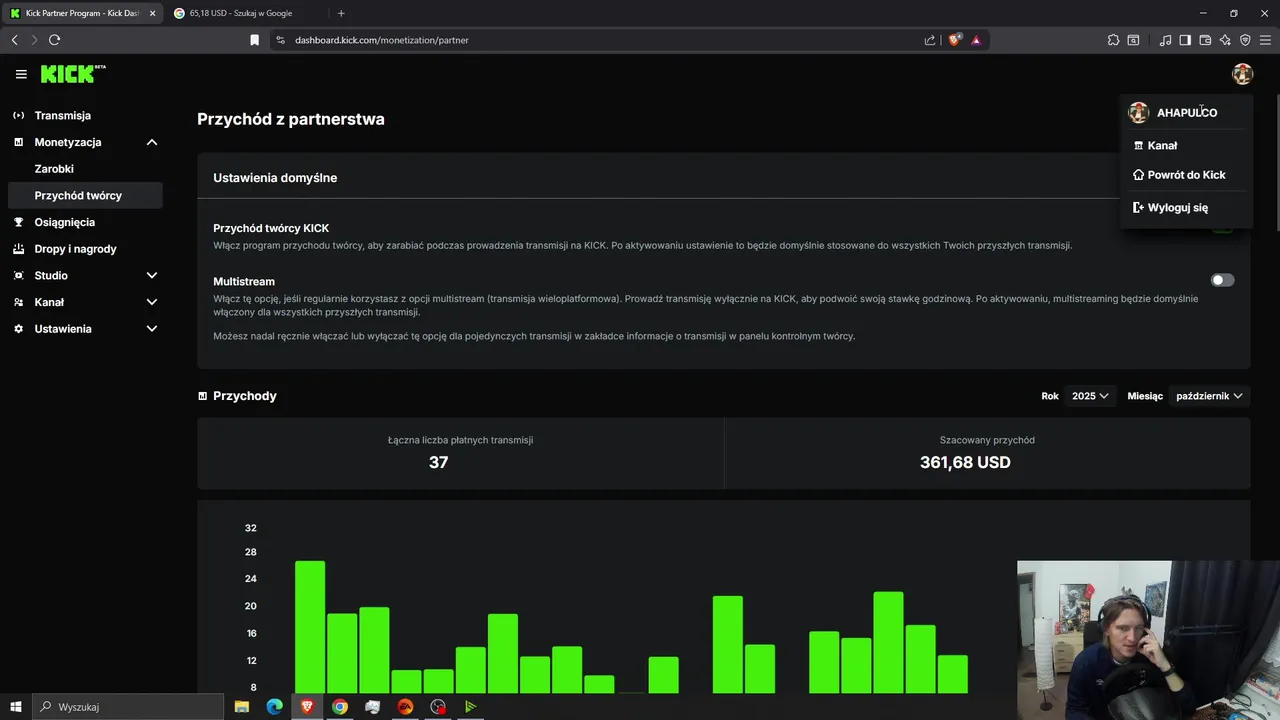Image resolution: width=1280 pixels, height=720 pixels.
Task: Go back with the browser back arrow
Action: 14,40
